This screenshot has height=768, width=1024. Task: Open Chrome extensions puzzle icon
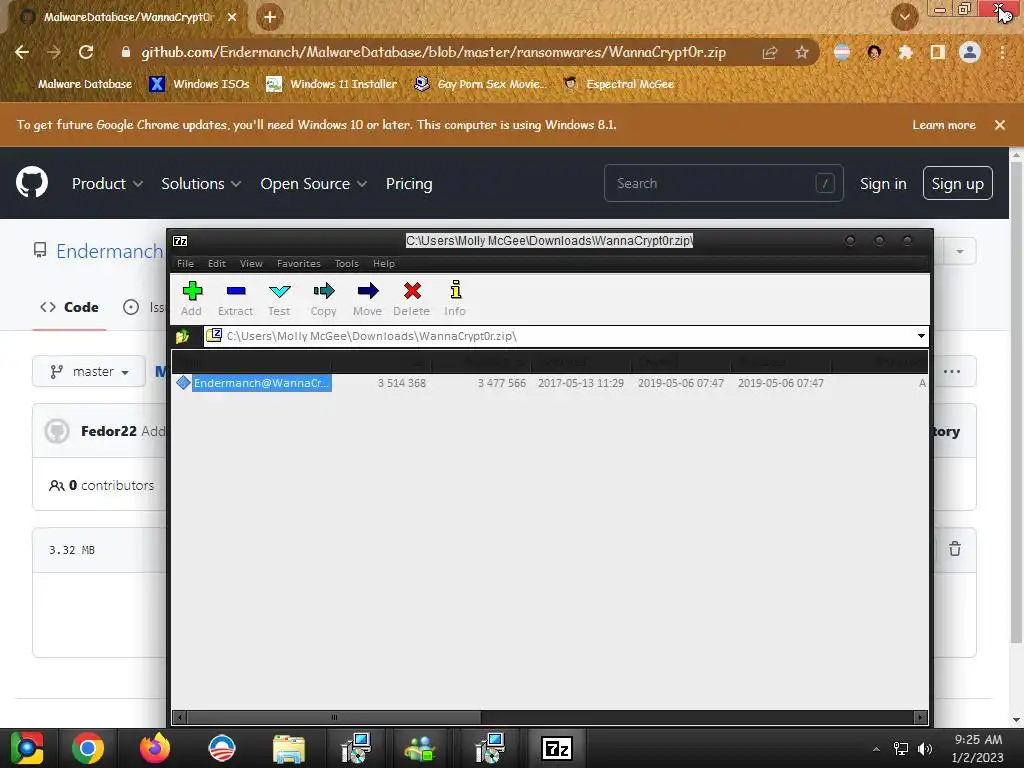[x=905, y=52]
